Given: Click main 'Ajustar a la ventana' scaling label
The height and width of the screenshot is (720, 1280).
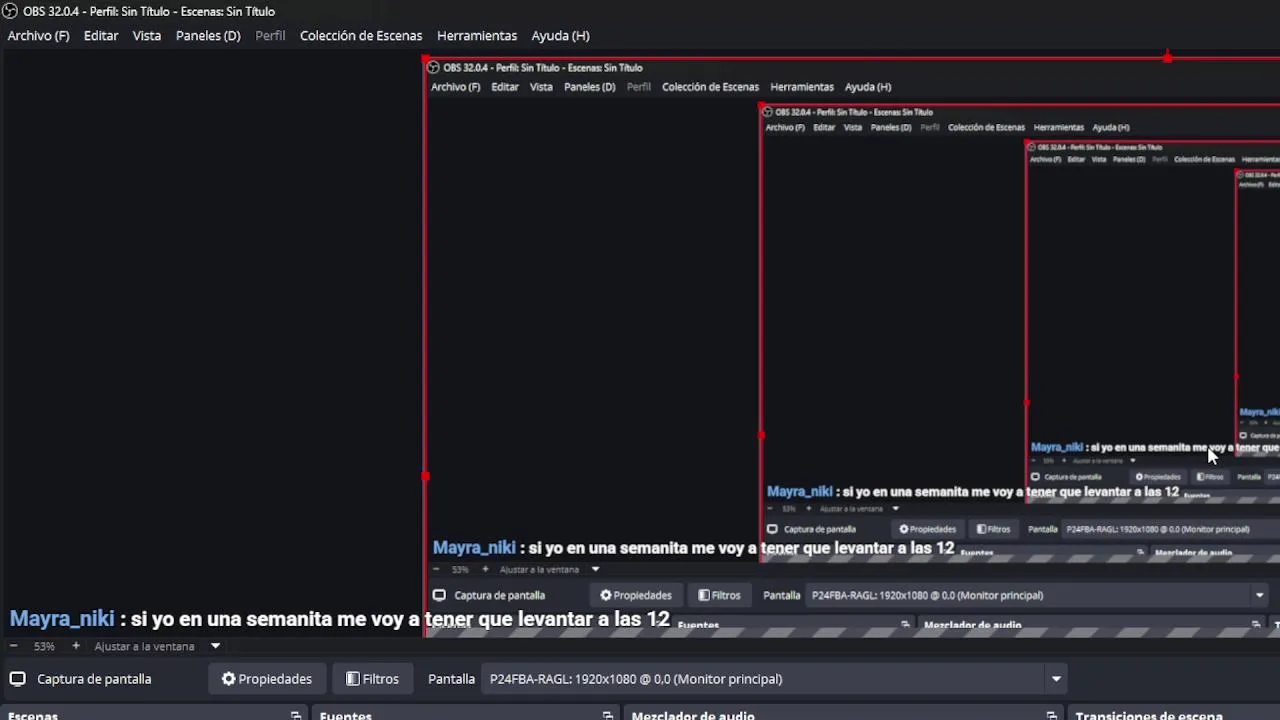Looking at the screenshot, I should coord(144,646).
